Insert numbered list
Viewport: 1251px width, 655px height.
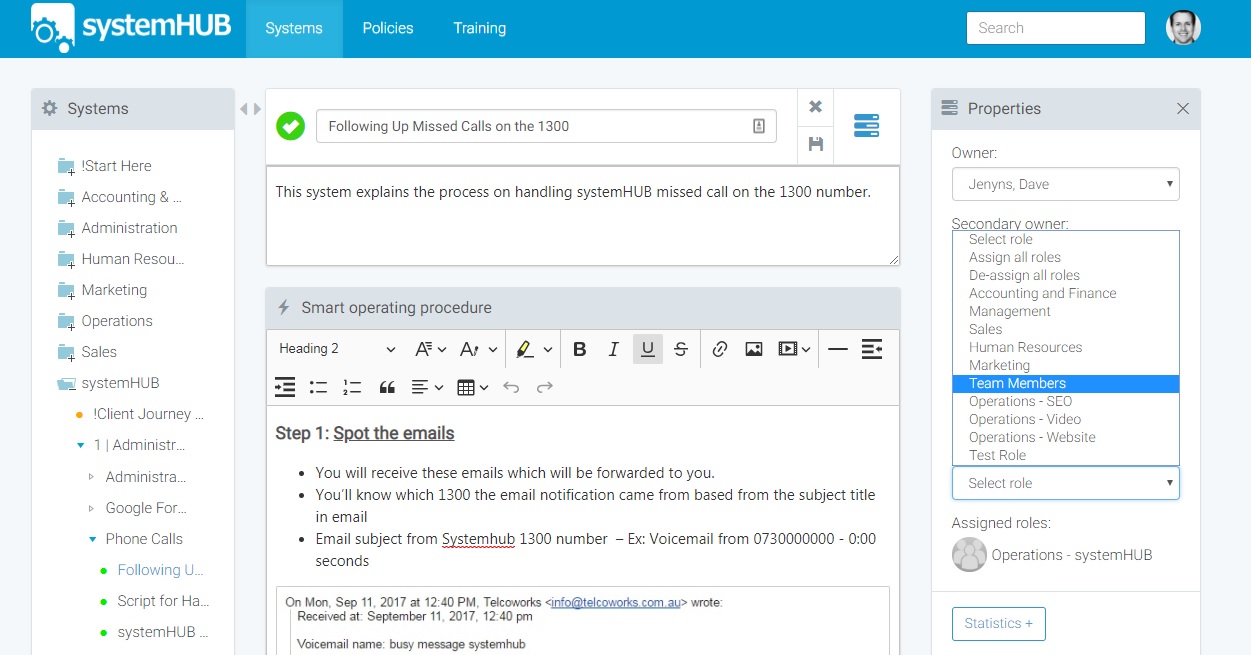pyautogui.click(x=352, y=387)
